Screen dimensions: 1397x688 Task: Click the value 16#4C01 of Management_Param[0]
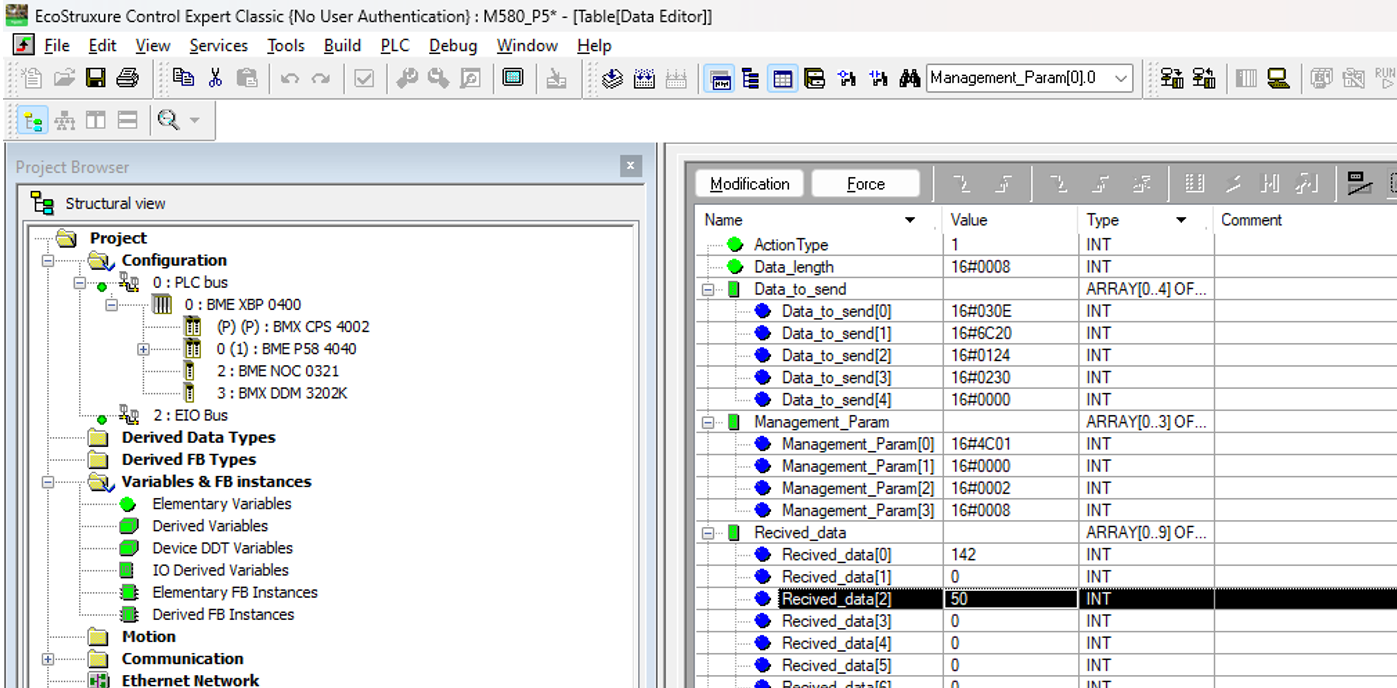[981, 444]
